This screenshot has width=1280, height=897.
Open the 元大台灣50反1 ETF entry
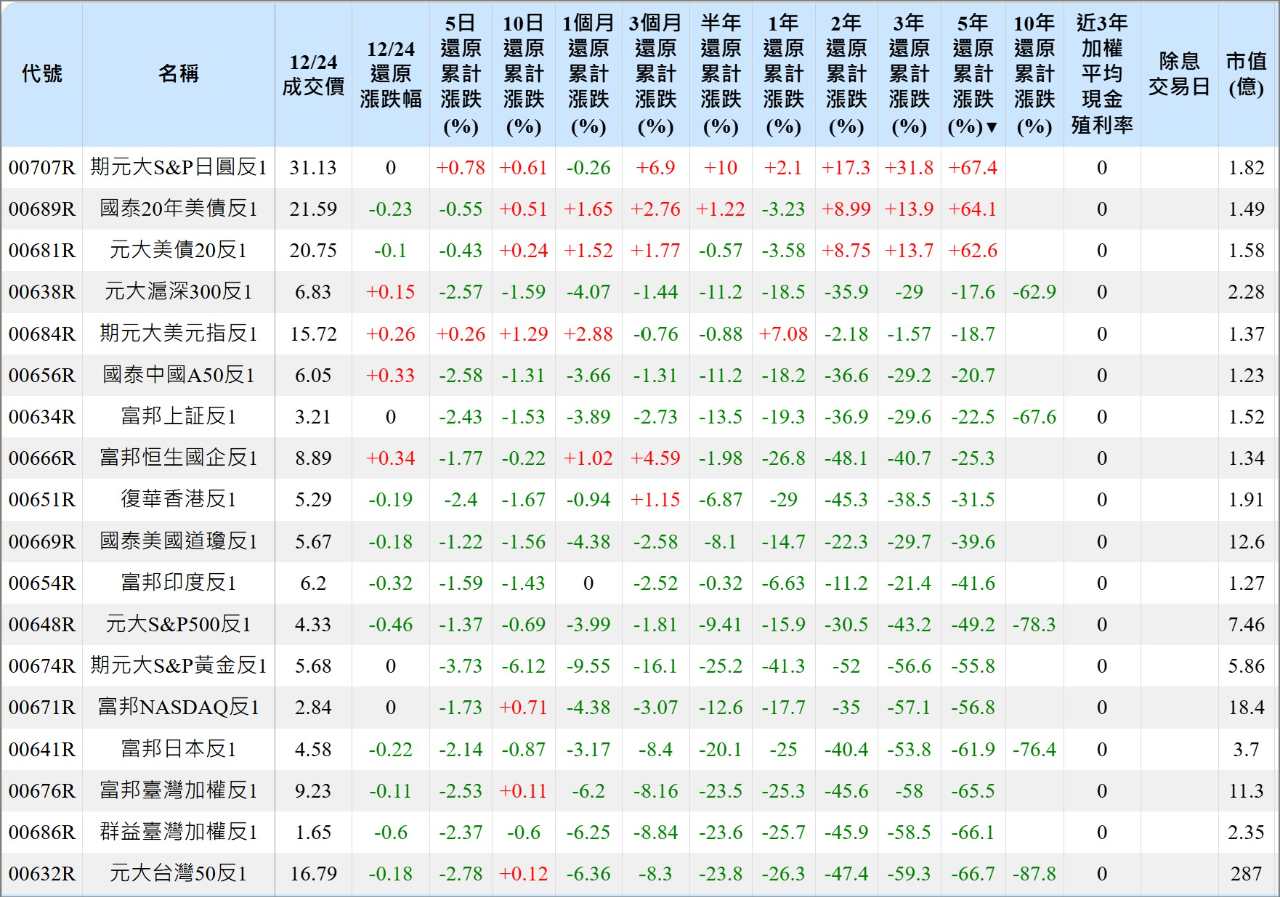click(178, 873)
